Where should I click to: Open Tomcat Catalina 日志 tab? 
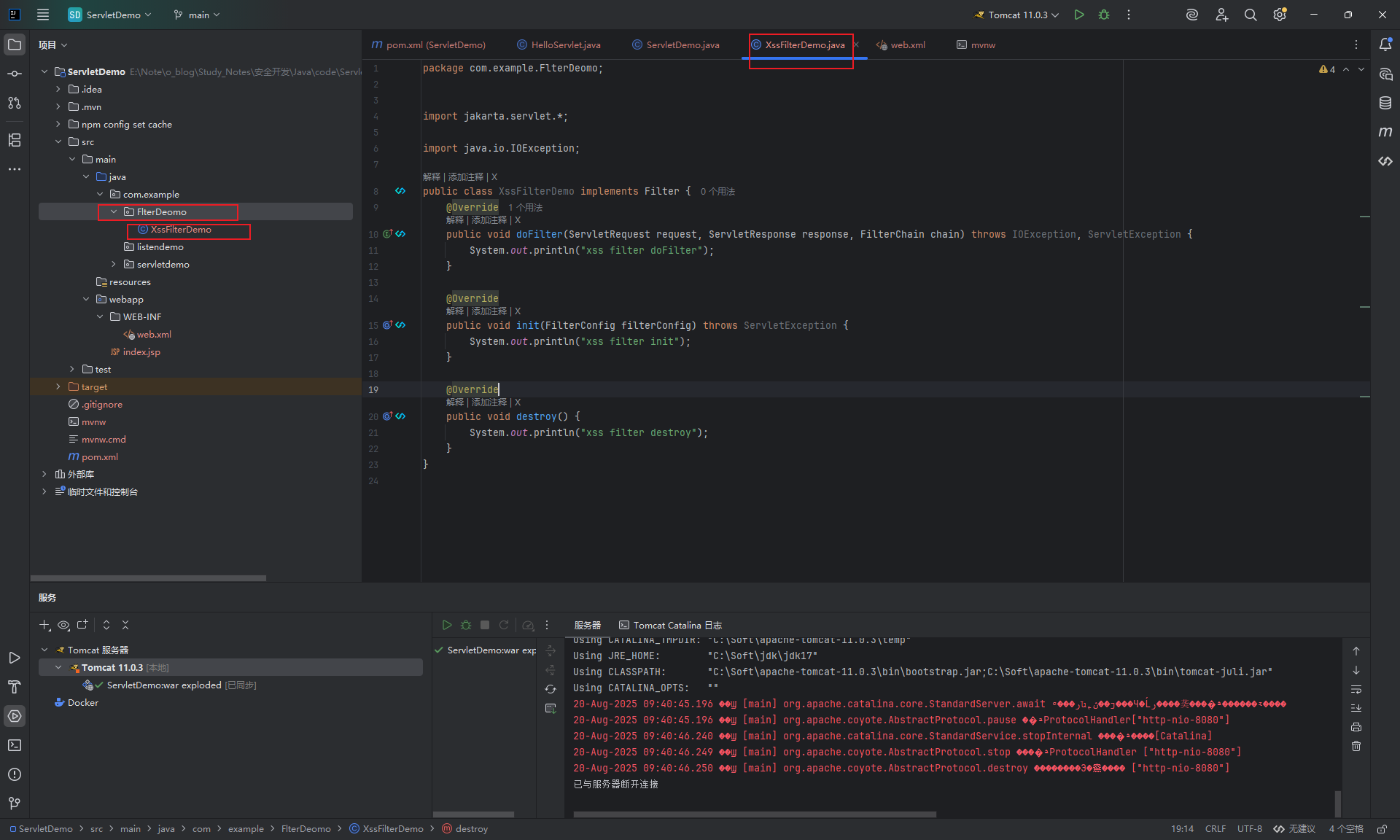click(671, 625)
